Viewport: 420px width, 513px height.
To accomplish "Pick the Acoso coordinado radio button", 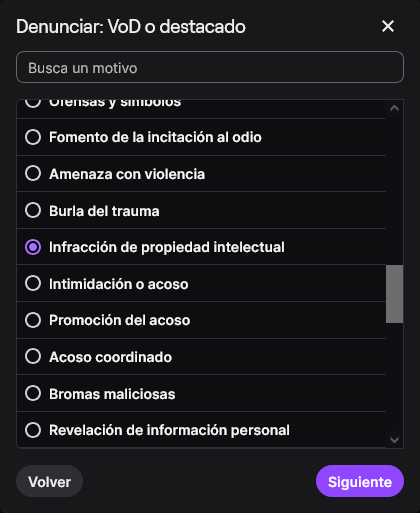I will click(33, 357).
